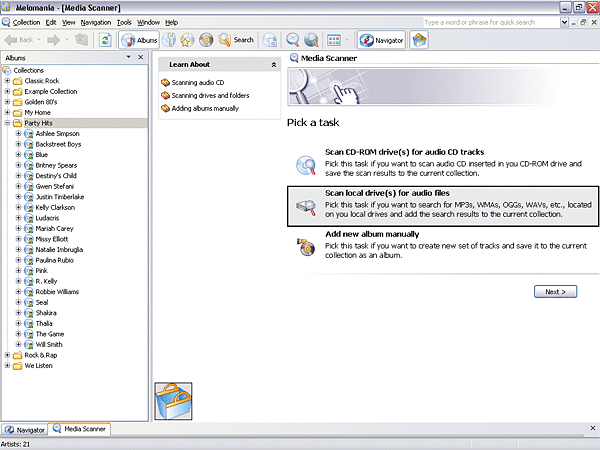Click the Forward arrow button
The width and height of the screenshot is (600, 450).
pos(54,40)
